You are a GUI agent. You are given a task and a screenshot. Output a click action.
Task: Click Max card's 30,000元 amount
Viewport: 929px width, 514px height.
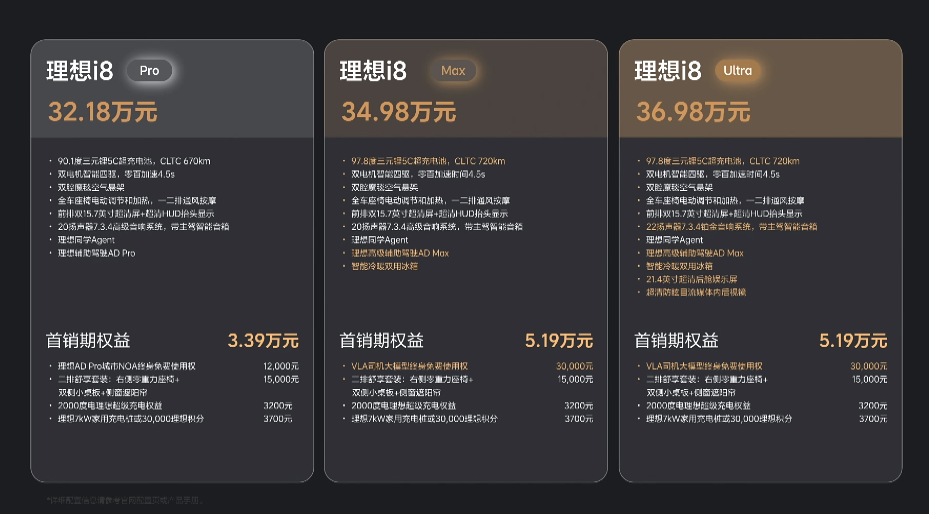(x=574, y=366)
